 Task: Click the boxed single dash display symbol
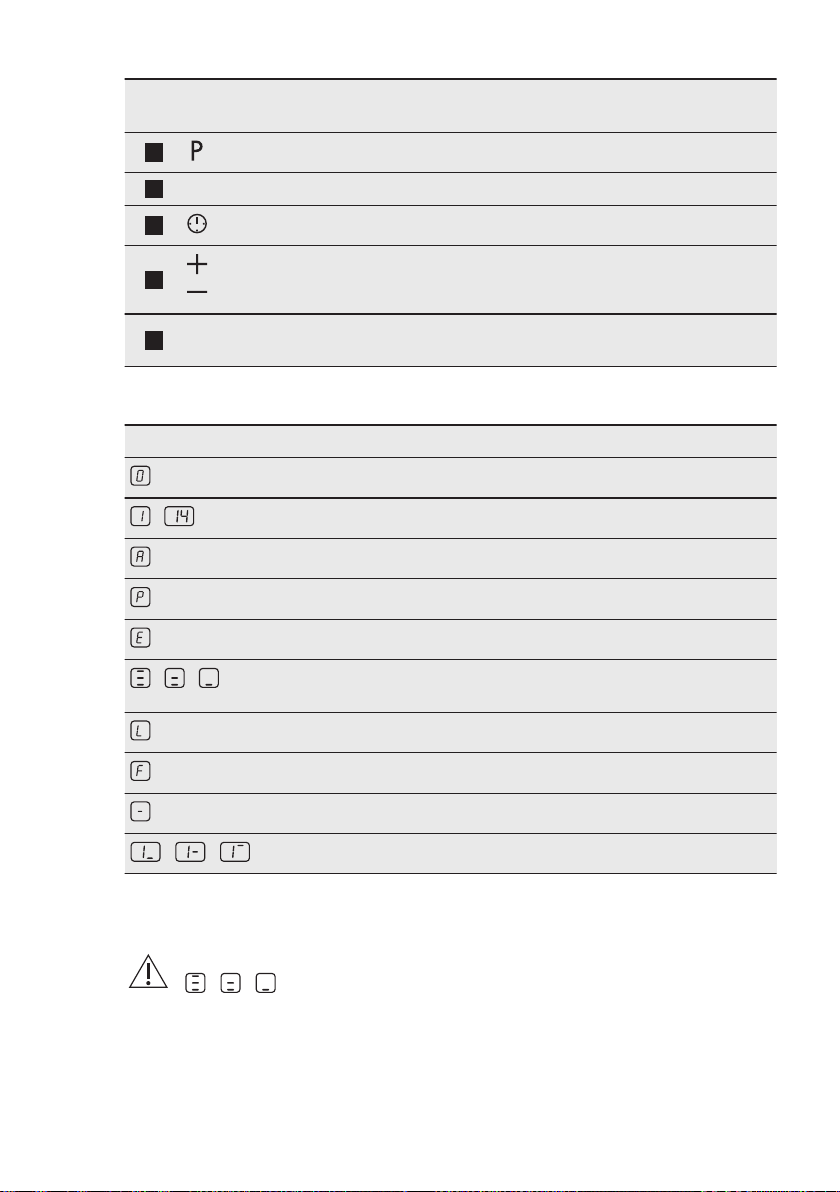[141, 812]
